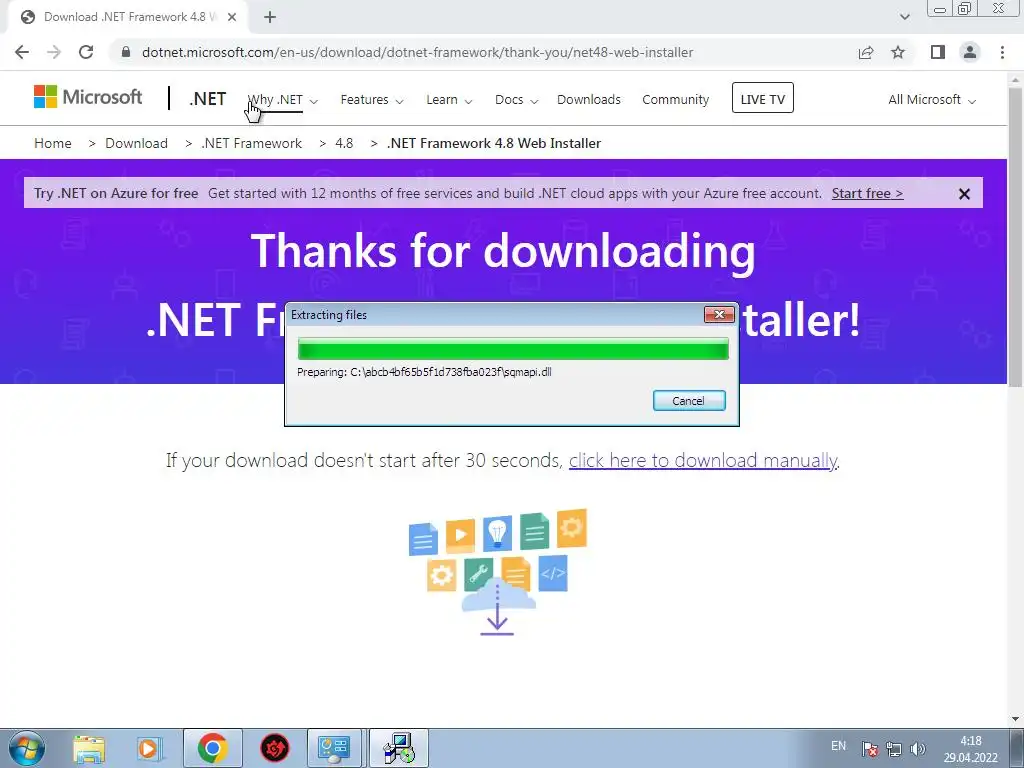Open the side panel icon in Chrome

point(938,52)
